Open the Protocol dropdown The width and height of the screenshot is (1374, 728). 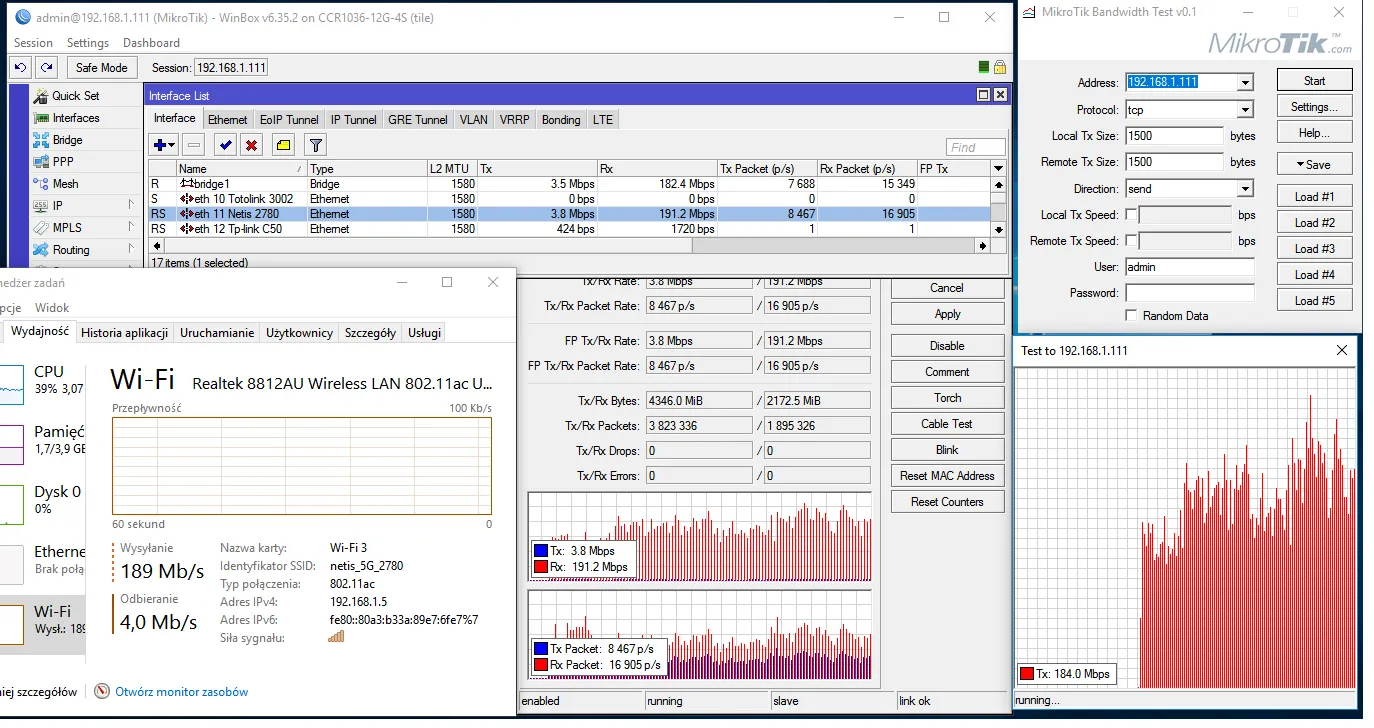1245,110
